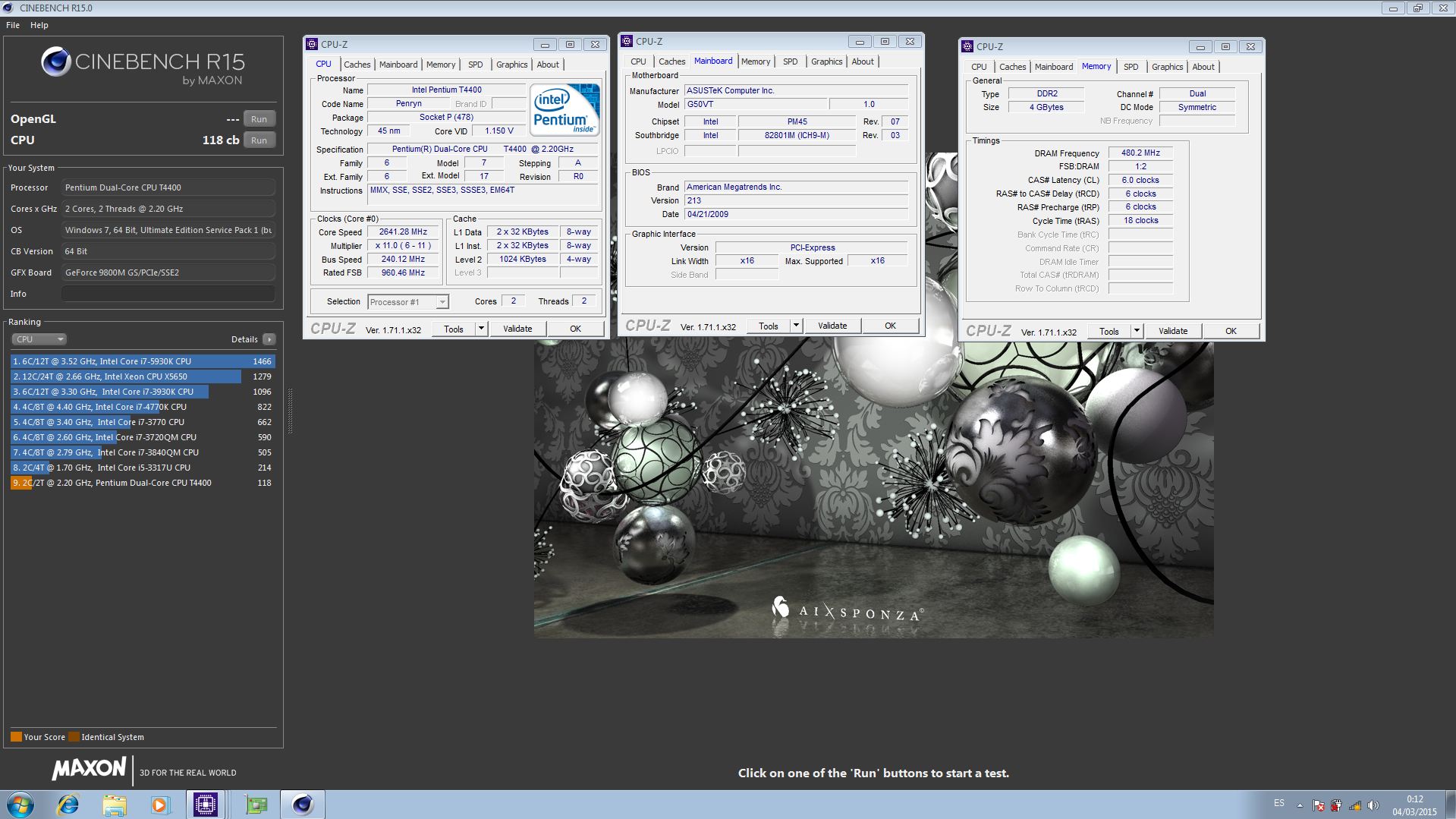Open the File menu in Cinebench
The image size is (1456, 819).
(x=13, y=25)
